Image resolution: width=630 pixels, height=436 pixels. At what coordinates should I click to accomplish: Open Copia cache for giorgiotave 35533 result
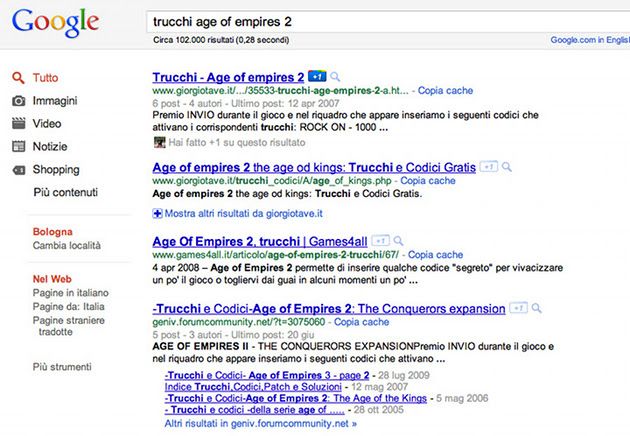(x=445, y=90)
